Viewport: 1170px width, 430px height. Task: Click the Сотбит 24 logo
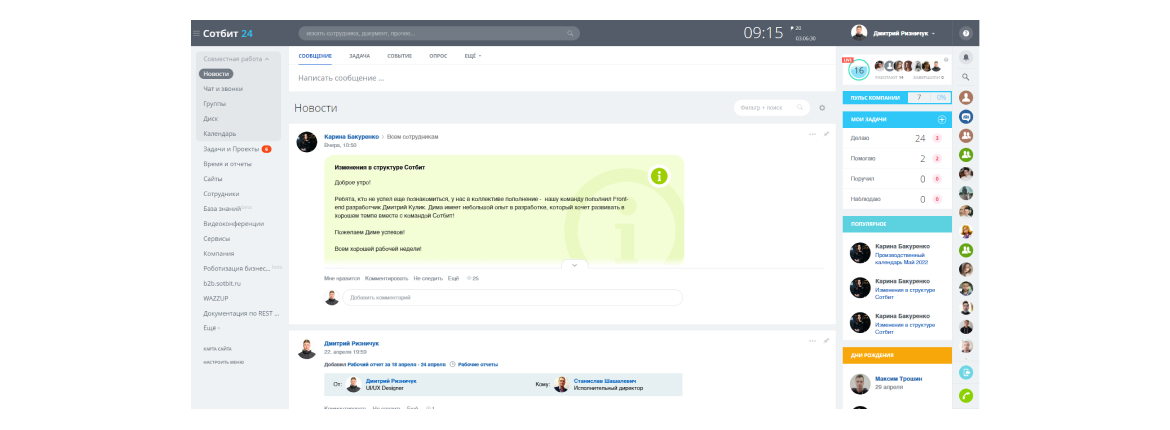pyautogui.click(x=228, y=34)
